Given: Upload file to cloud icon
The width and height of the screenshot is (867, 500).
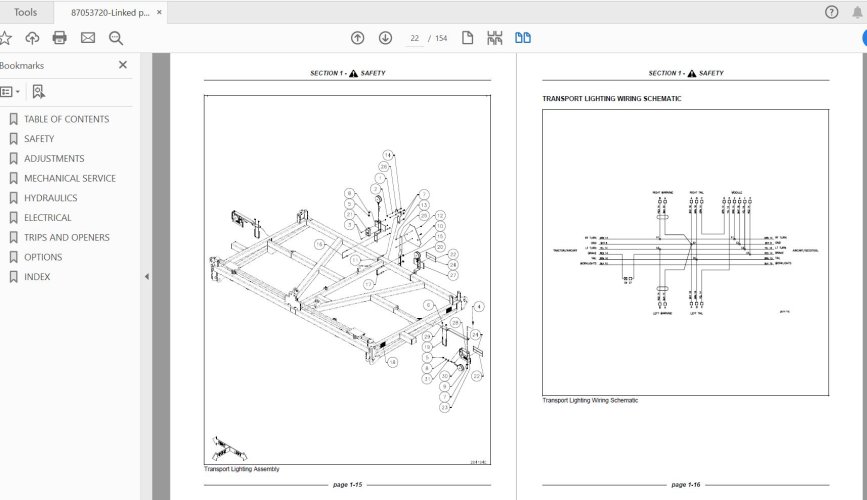Looking at the screenshot, I should tap(32, 38).
